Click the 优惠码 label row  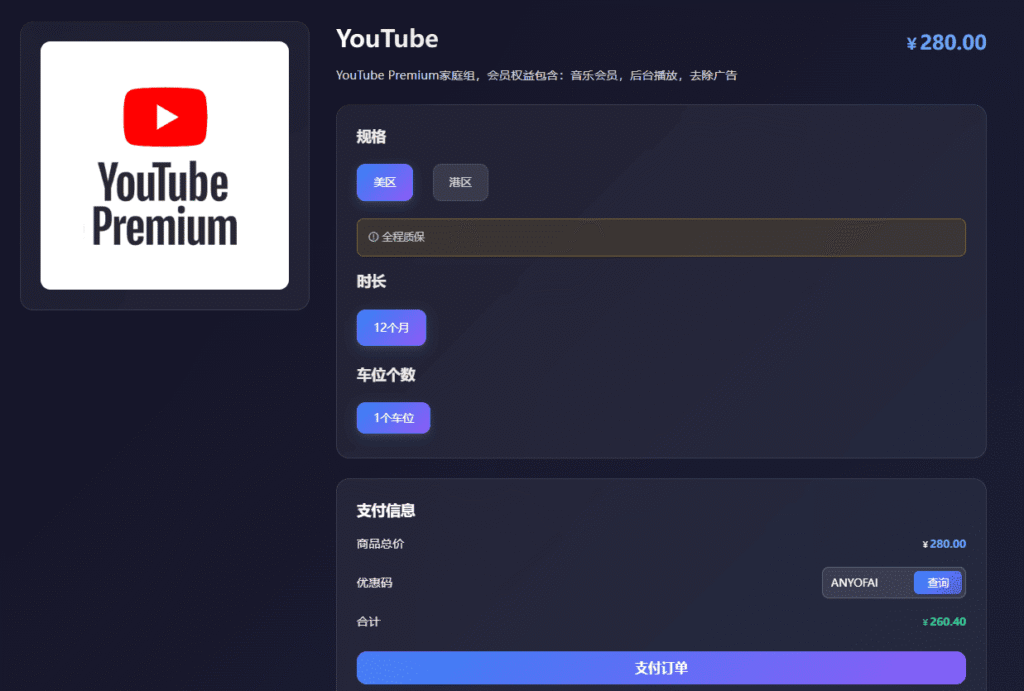tap(371, 582)
